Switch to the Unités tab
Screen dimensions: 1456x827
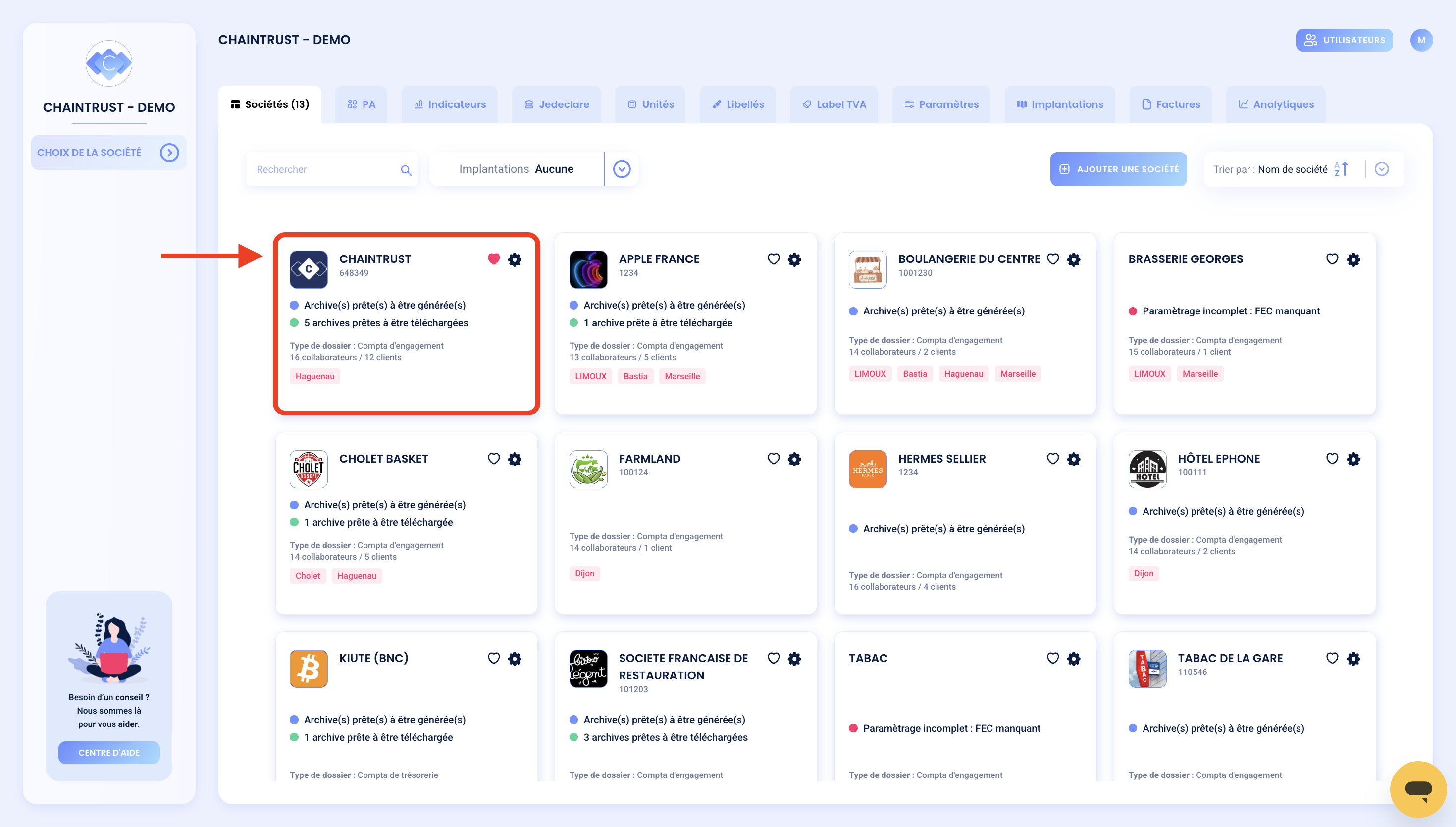[x=650, y=104]
